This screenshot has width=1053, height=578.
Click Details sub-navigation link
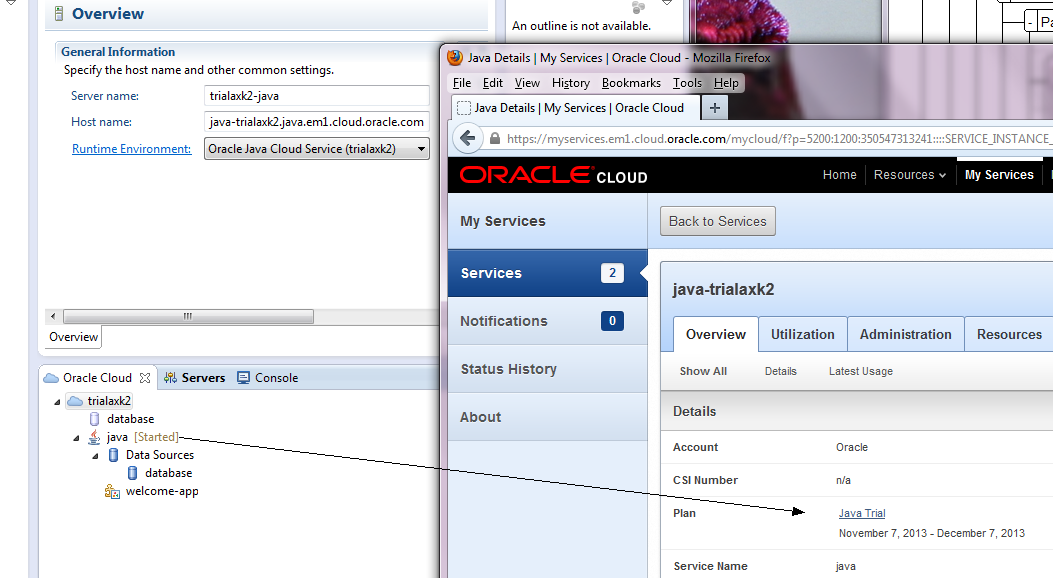click(x=780, y=371)
